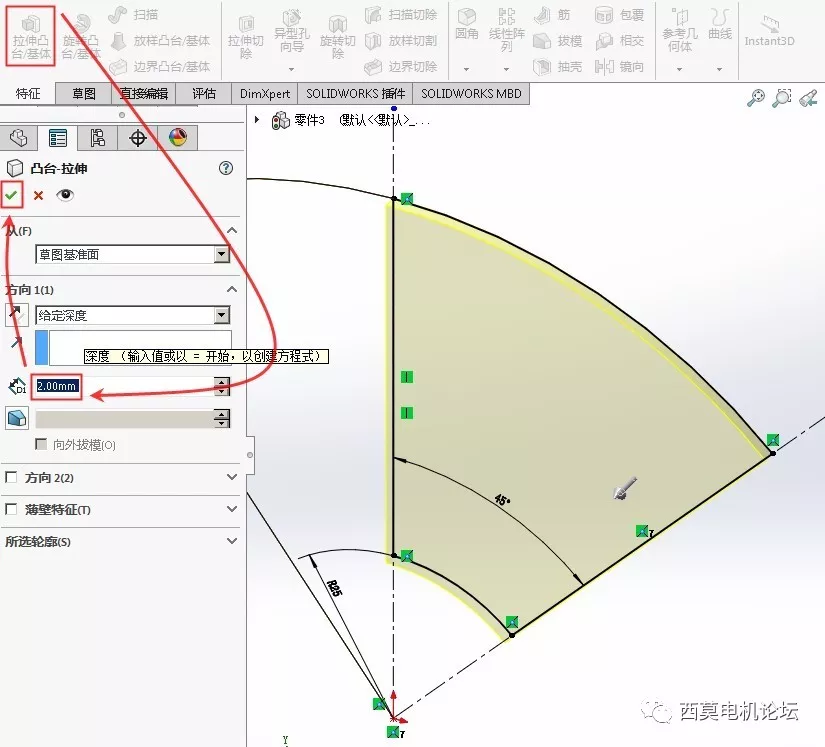Toggle detailed preview eye icon

[x=65, y=195]
